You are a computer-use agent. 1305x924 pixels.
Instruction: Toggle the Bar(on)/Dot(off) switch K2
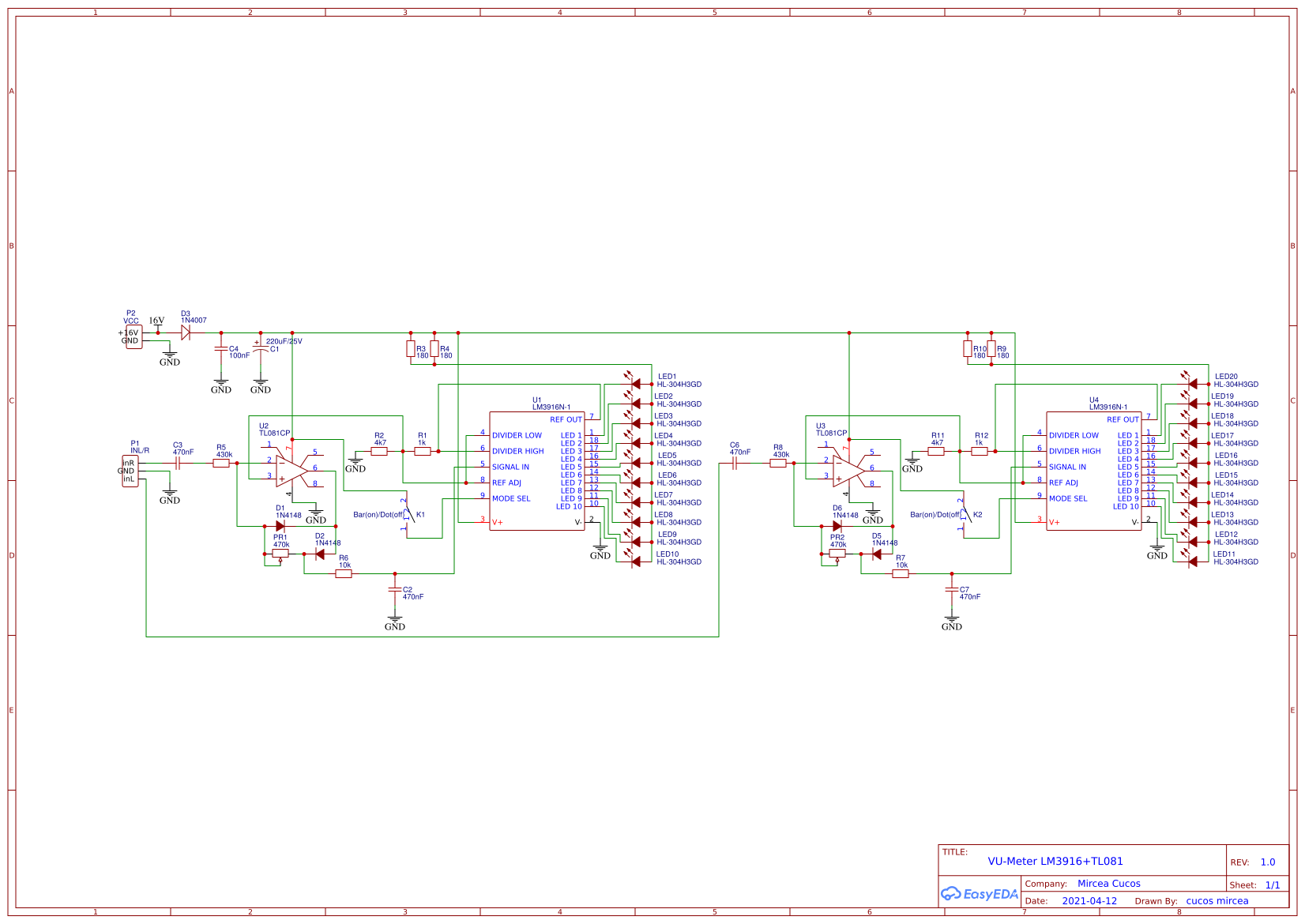[x=965, y=515]
